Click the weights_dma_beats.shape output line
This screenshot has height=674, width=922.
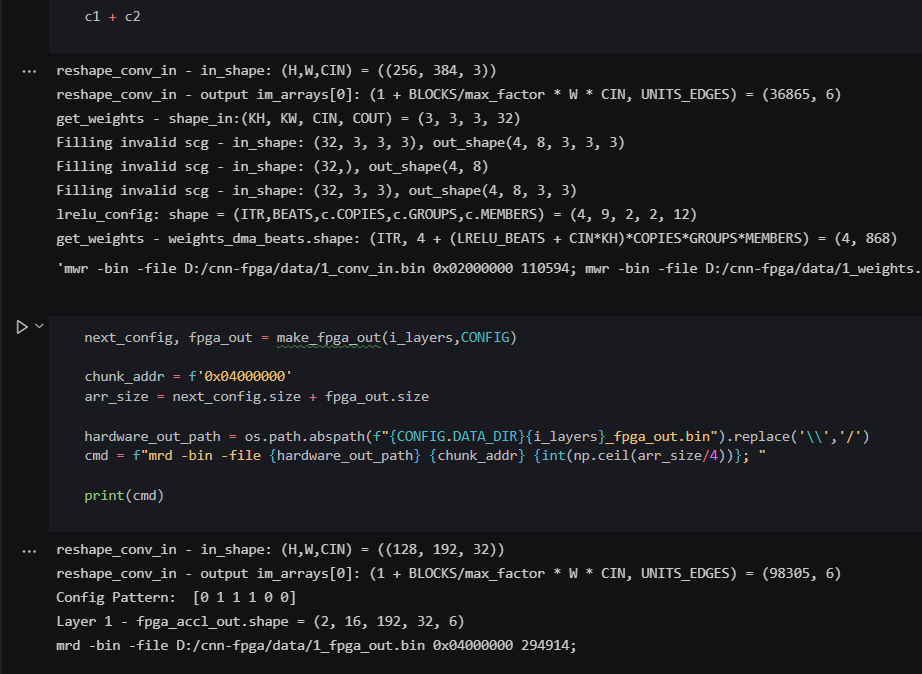coord(480,239)
